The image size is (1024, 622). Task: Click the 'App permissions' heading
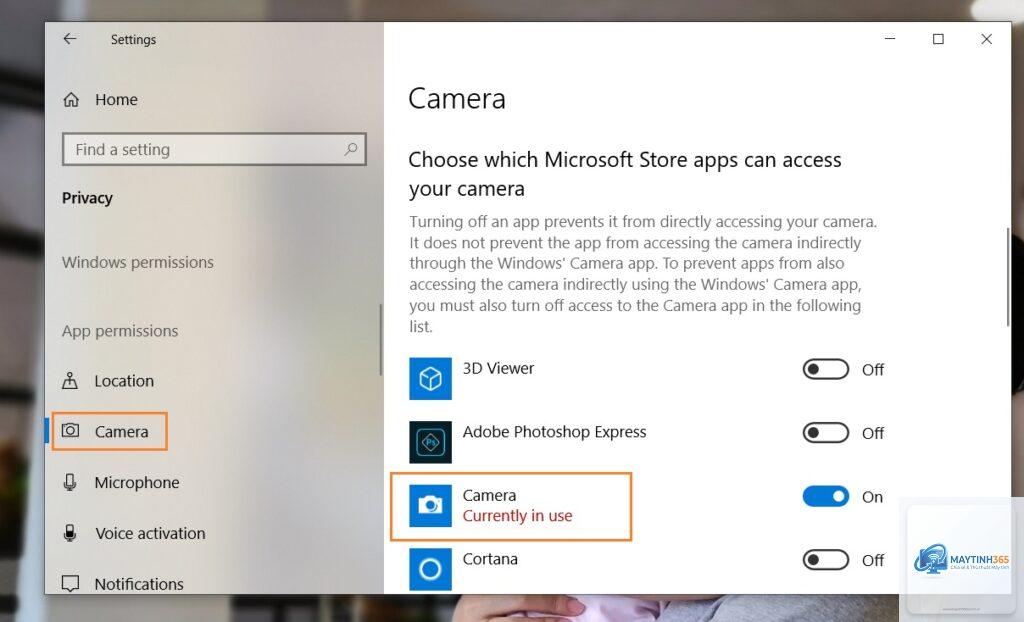tap(120, 331)
